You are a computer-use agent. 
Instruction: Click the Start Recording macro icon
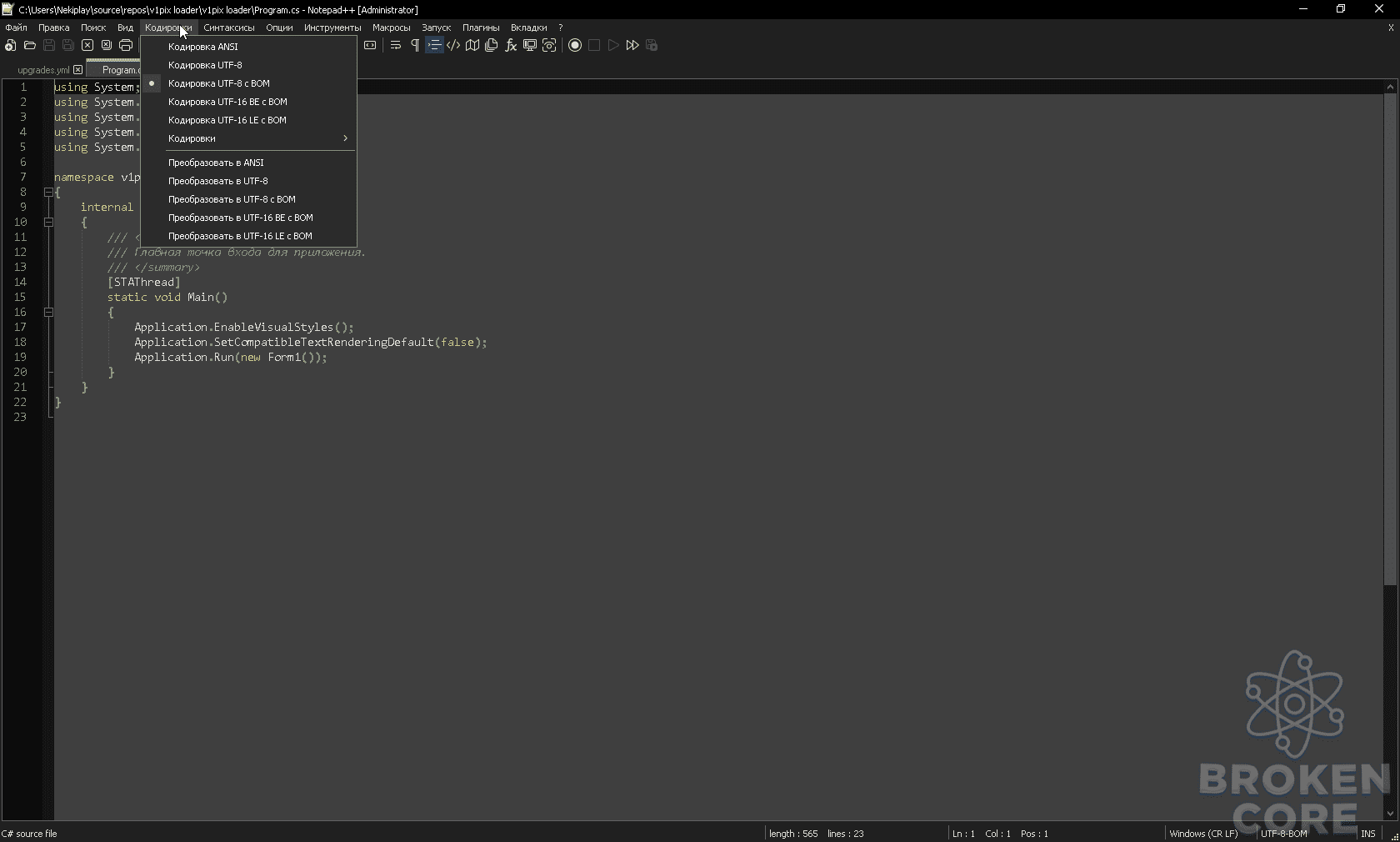click(575, 45)
